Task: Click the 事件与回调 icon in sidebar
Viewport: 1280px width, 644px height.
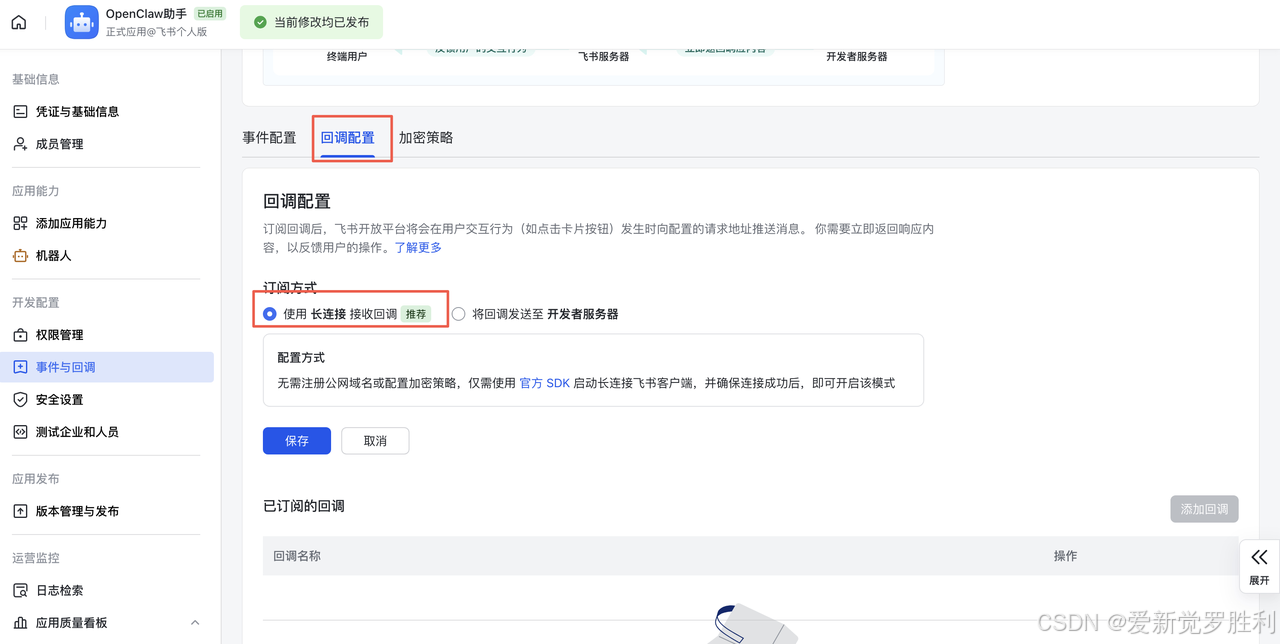Action: (20, 367)
